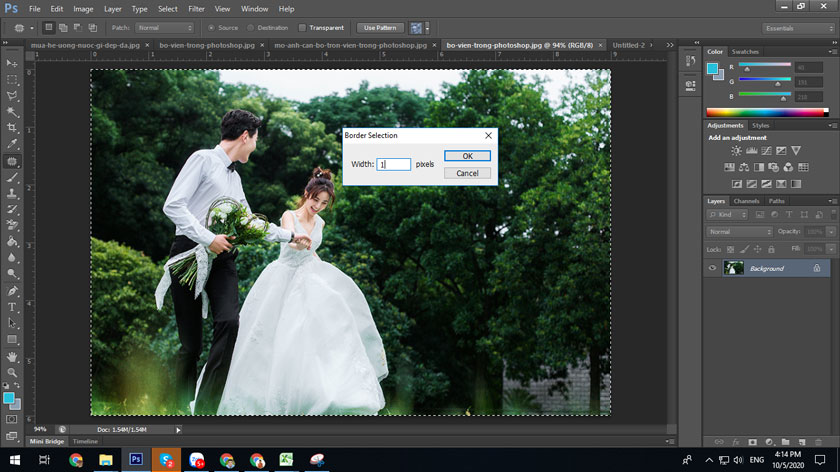This screenshot has width=840, height=472.
Task: Switch to mua-he-uong-nuoc-gi-dep-da.jpg tab
Action: (85, 46)
